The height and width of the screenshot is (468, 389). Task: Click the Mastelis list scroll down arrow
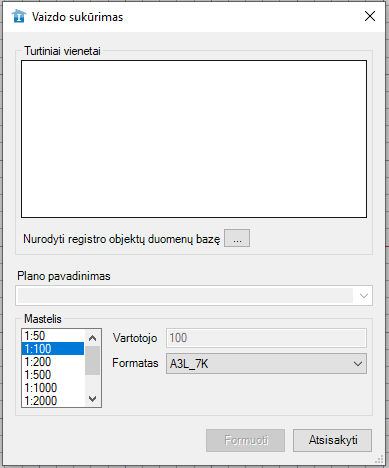93,398
